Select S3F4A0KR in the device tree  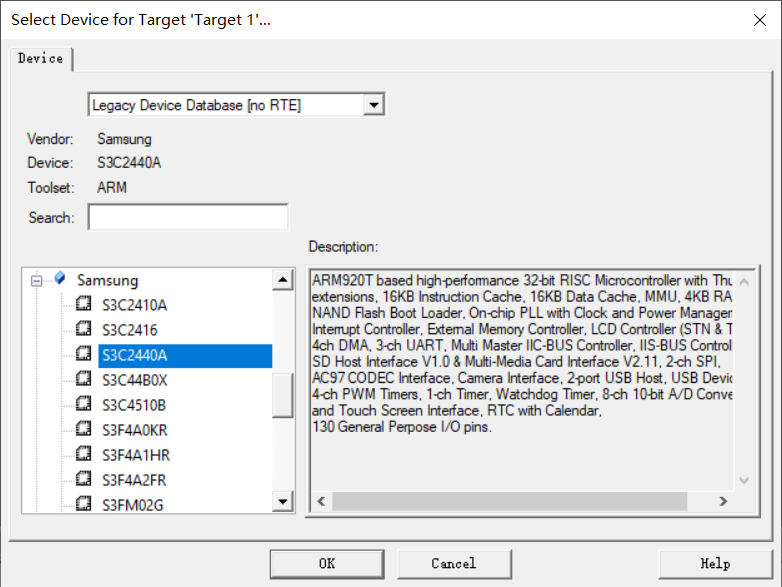(135, 430)
